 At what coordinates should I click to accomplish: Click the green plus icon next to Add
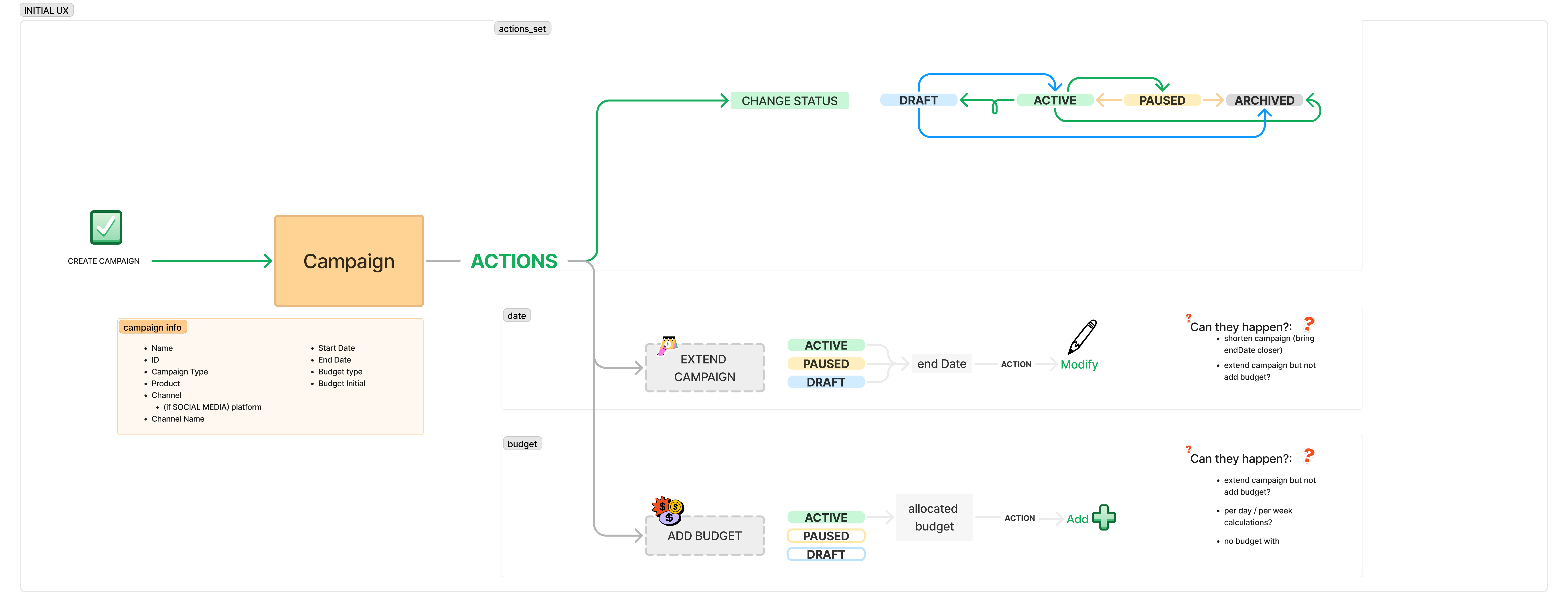(1104, 518)
